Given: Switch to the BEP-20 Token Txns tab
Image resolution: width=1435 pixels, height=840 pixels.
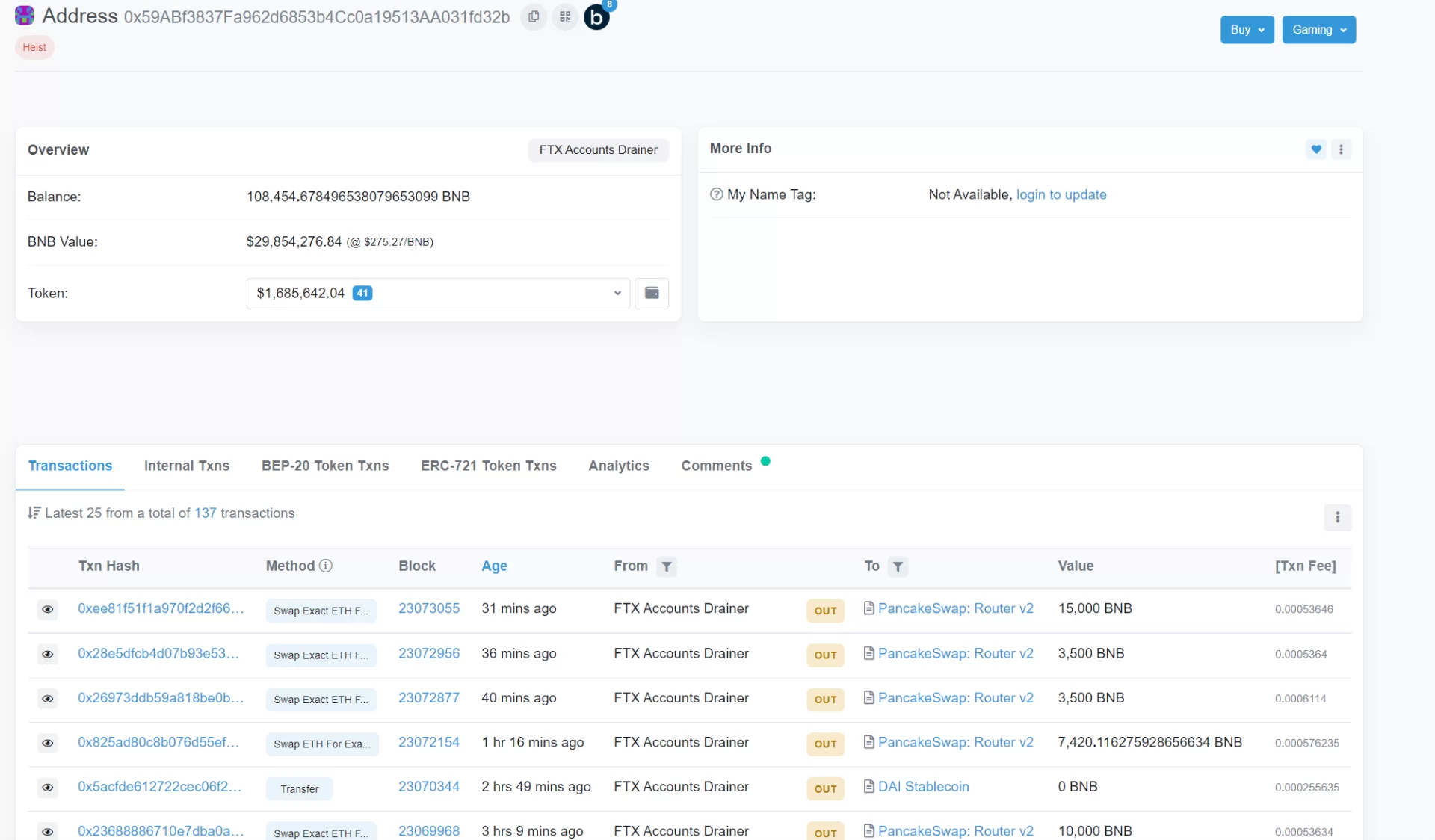Looking at the screenshot, I should 325,466.
